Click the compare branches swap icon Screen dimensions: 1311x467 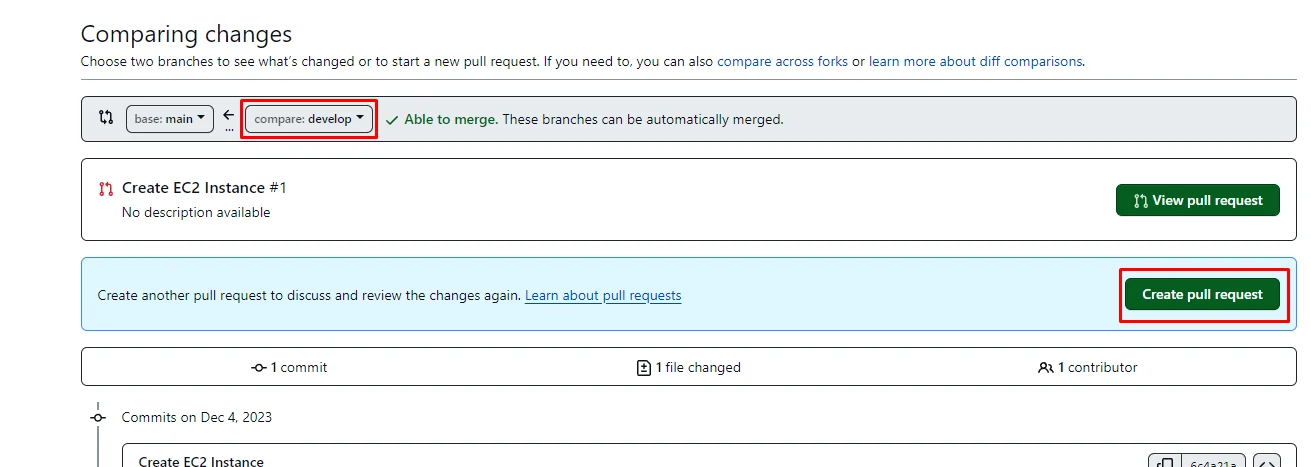(x=106, y=118)
